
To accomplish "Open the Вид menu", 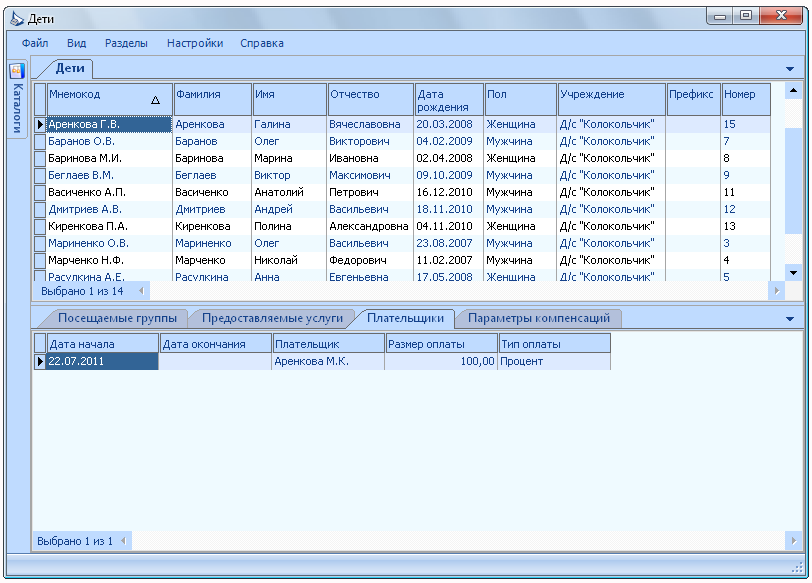I will coord(76,43).
